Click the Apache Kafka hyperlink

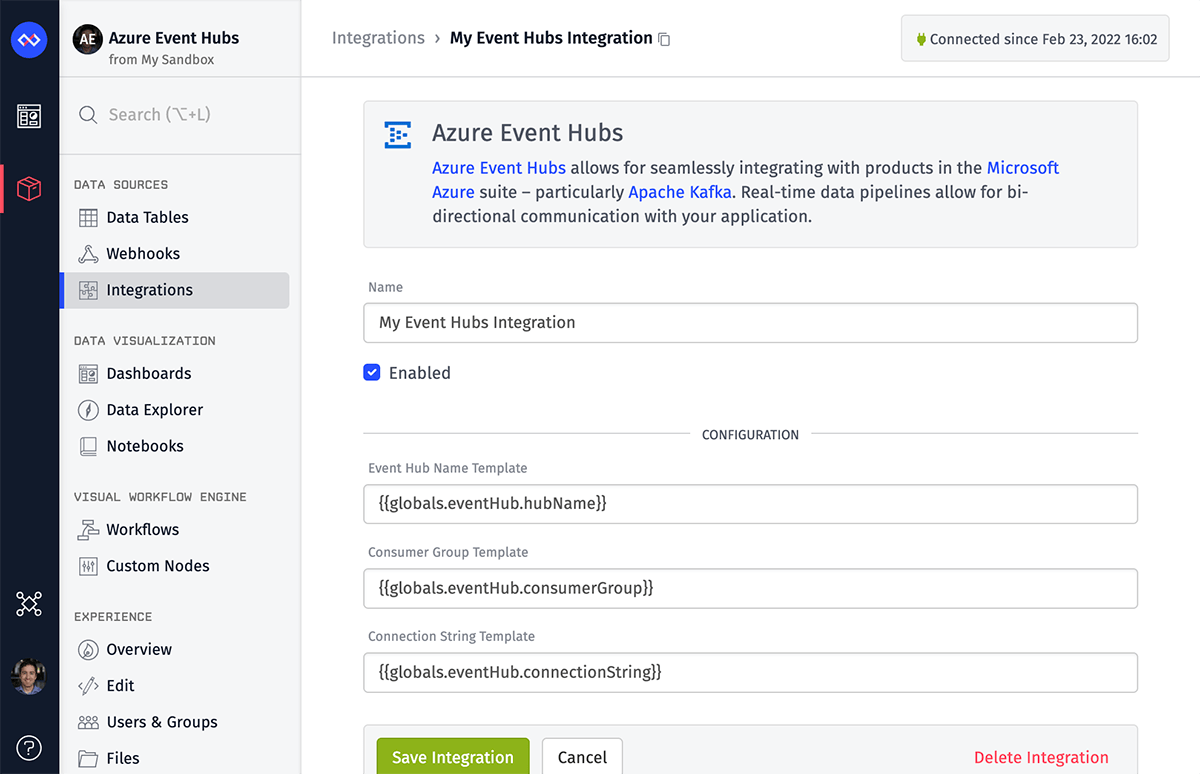click(680, 191)
